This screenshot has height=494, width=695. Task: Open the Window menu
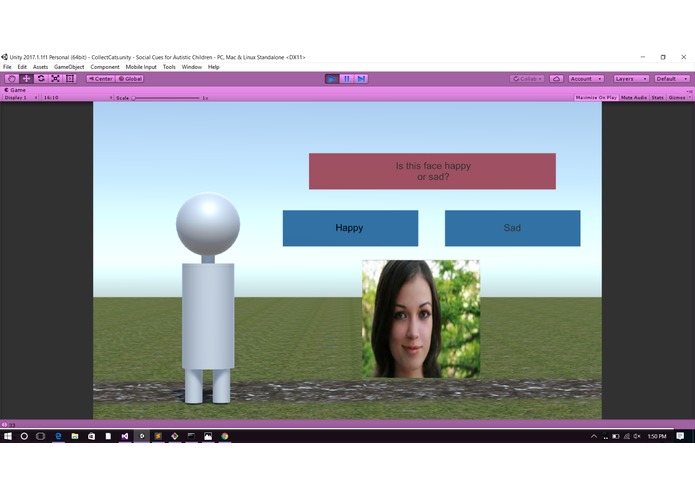[191, 67]
